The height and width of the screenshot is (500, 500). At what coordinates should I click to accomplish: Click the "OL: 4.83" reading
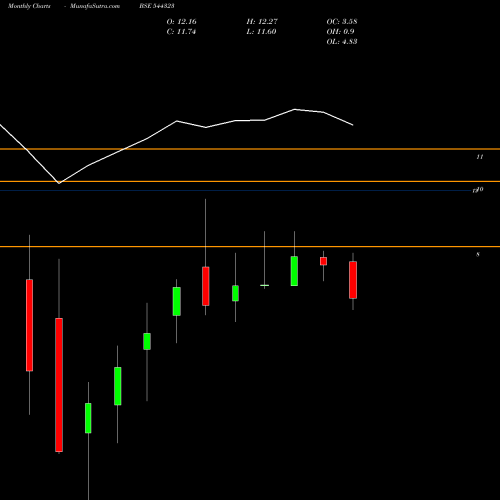click(x=342, y=42)
